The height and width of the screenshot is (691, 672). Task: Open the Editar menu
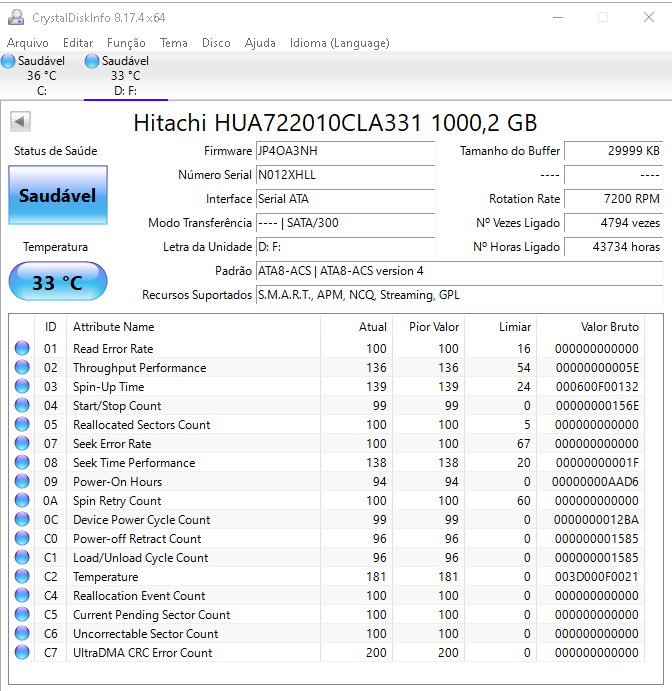click(x=78, y=43)
